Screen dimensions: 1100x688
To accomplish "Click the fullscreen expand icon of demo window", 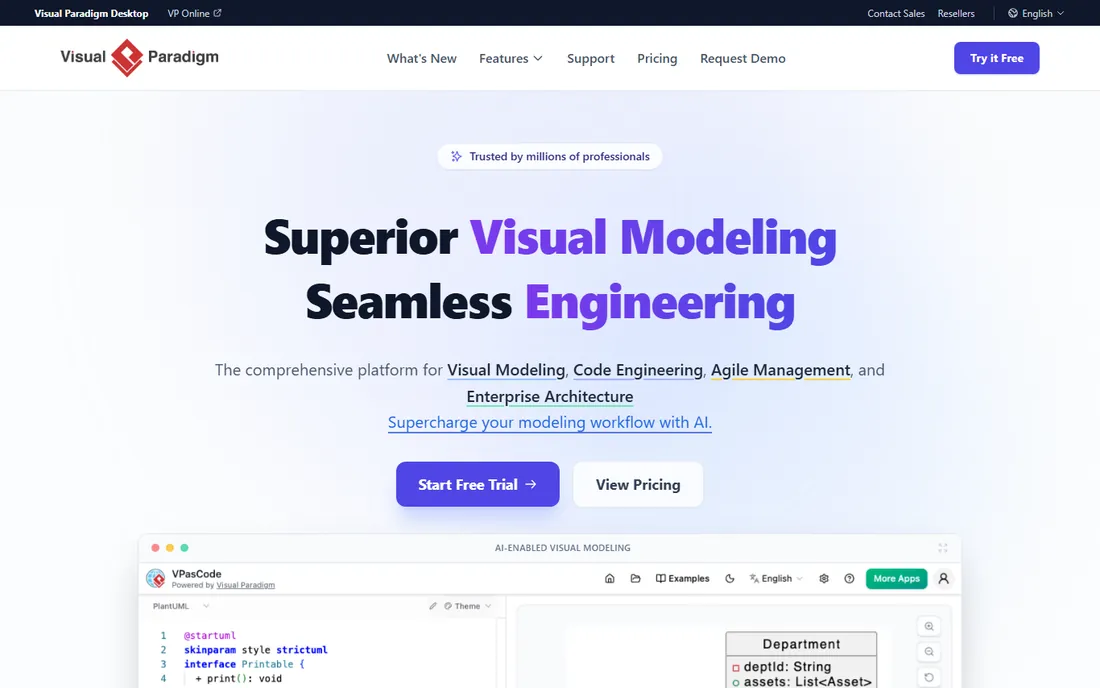I will point(943,548).
